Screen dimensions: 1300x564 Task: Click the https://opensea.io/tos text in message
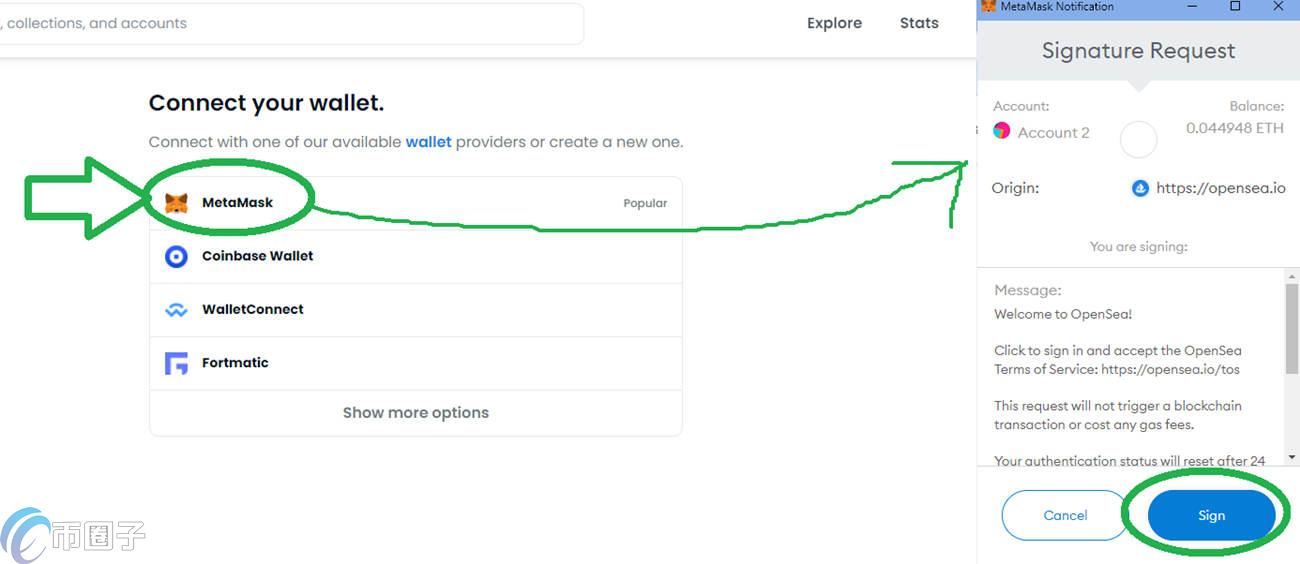(x=1170, y=369)
